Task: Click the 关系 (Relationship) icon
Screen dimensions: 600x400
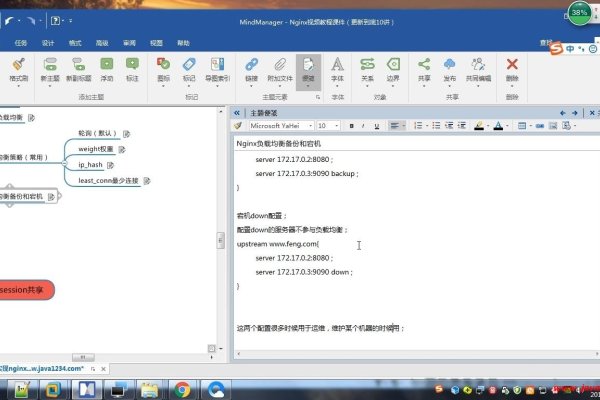Action: (367, 66)
